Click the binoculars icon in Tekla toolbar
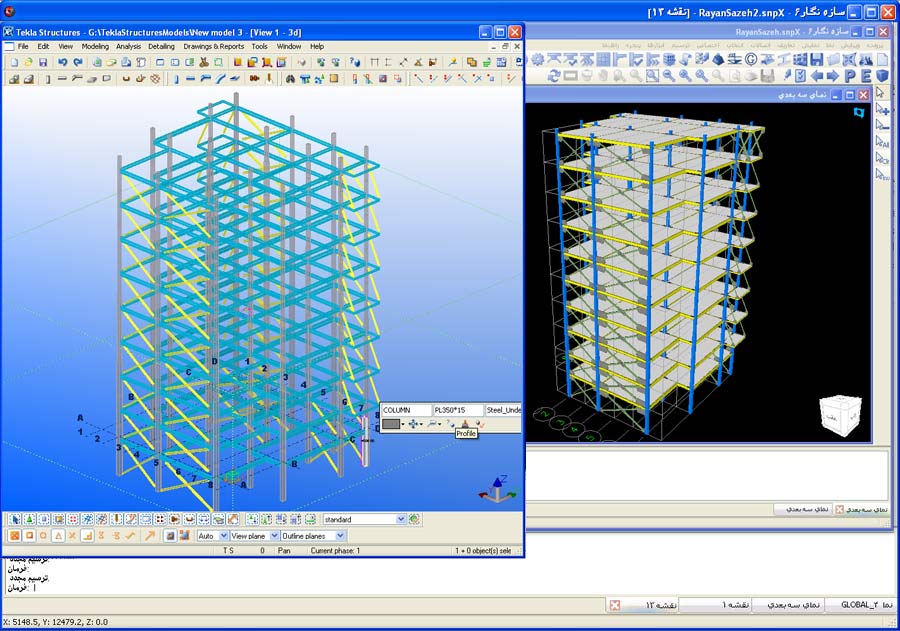900x631 pixels. 291,78
